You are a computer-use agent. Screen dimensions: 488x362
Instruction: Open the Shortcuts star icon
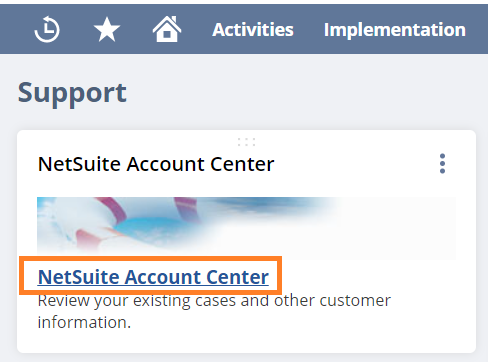click(107, 30)
